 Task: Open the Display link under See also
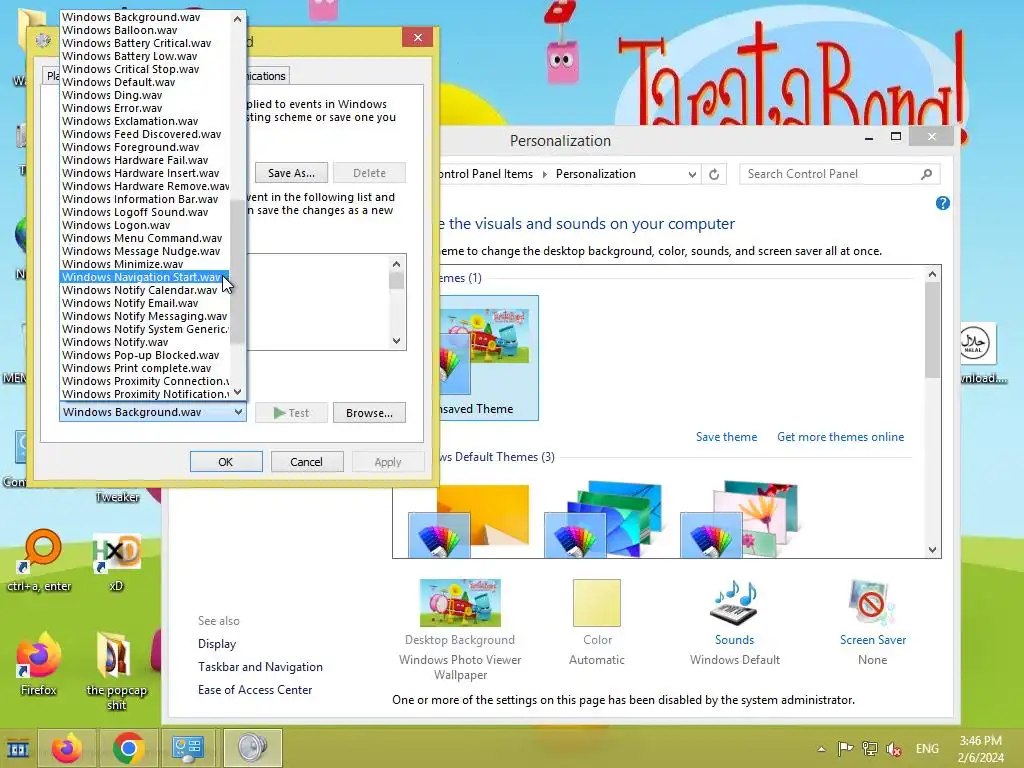tap(217, 644)
